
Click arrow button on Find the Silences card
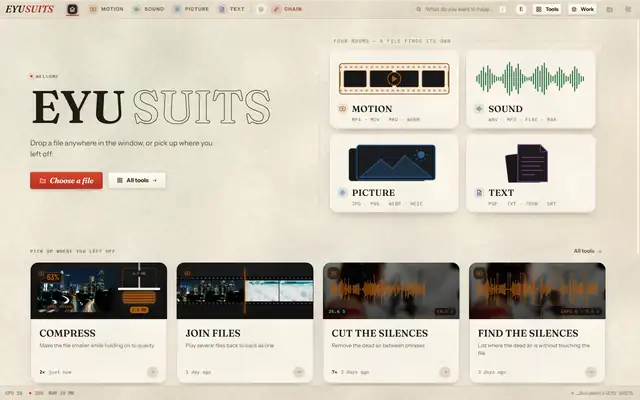591,372
